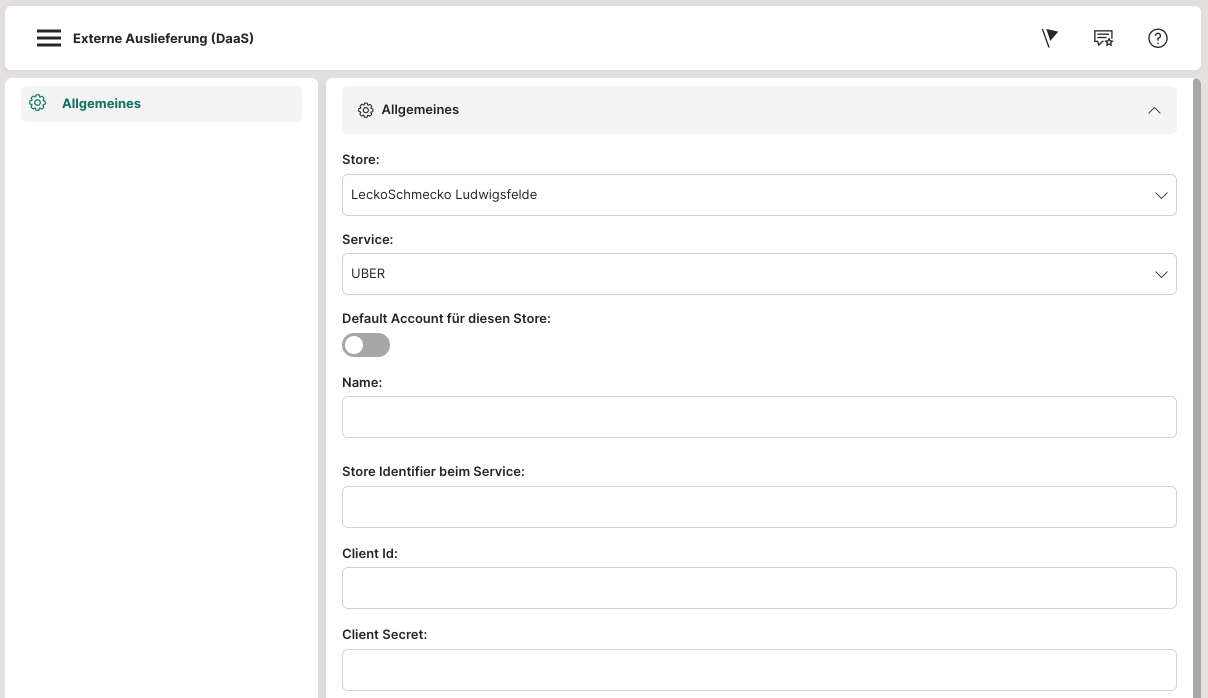Click the Externe Auslieferung (DaaS) page title
The width and height of the screenshot is (1208, 698).
click(163, 38)
